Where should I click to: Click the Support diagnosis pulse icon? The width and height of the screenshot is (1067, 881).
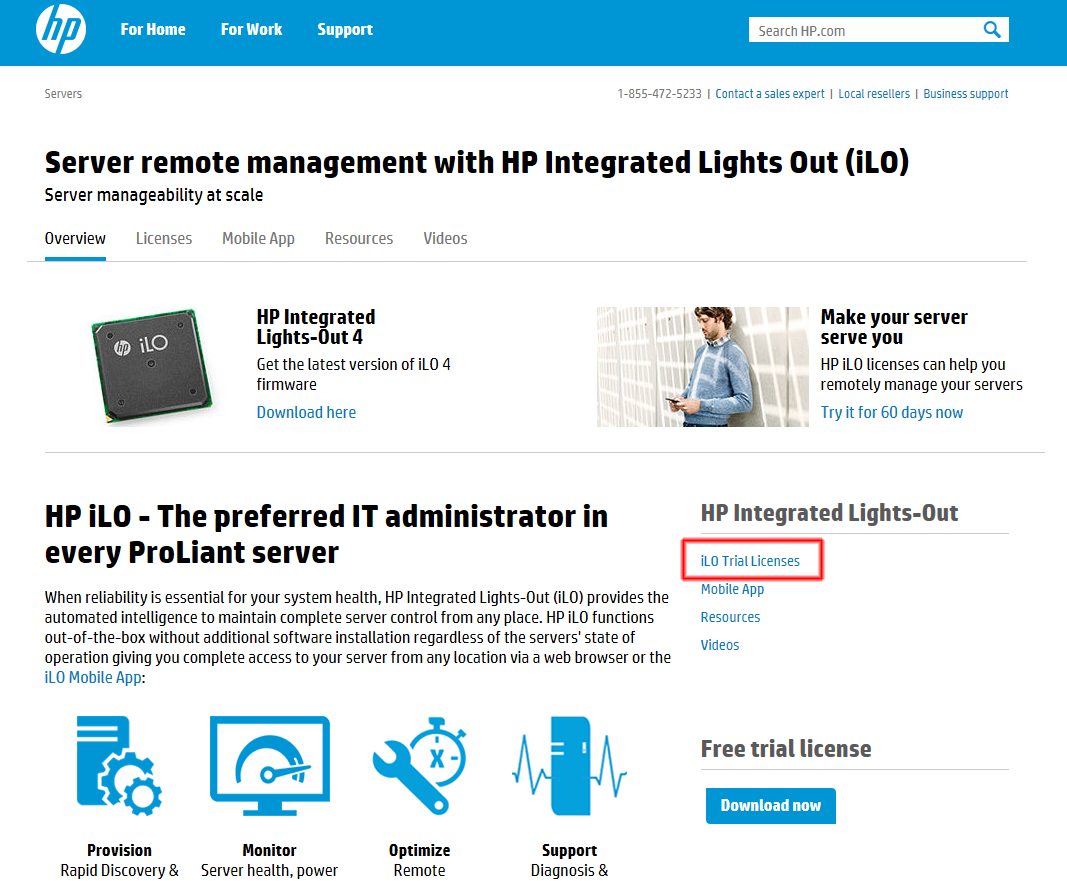point(569,765)
